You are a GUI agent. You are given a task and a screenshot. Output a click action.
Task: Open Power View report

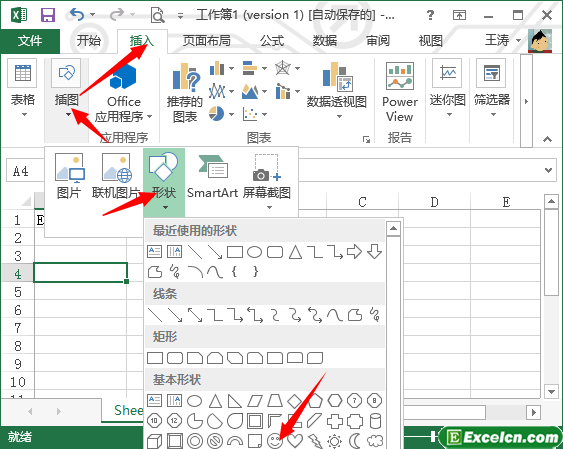(x=400, y=93)
